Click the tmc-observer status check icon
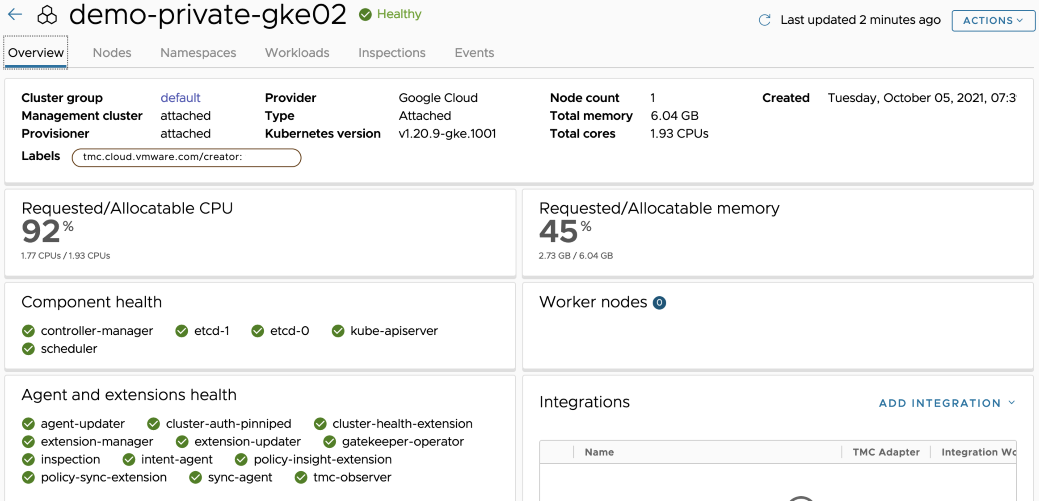 coord(301,478)
